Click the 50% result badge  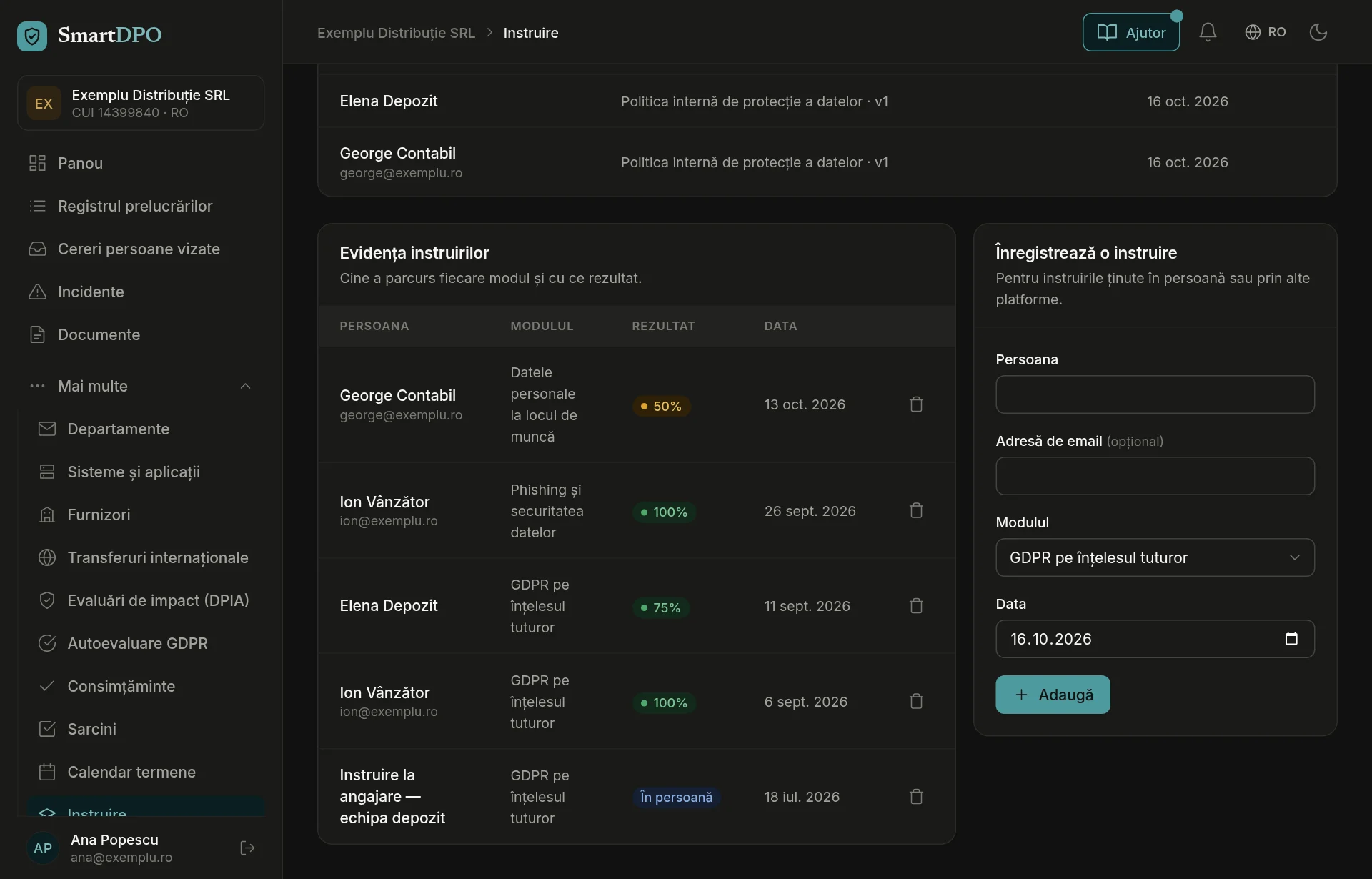(661, 406)
